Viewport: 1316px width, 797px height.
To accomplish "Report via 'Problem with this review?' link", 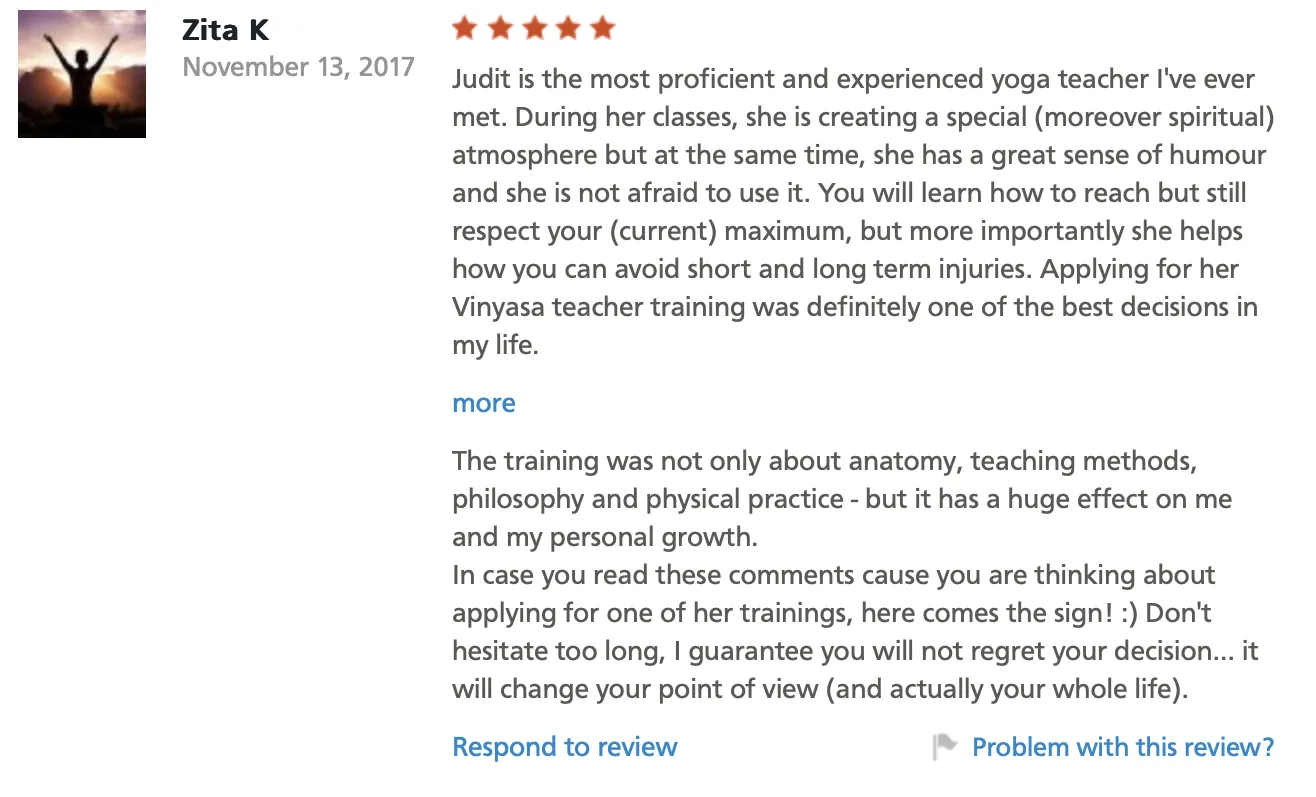I will coord(1123,747).
